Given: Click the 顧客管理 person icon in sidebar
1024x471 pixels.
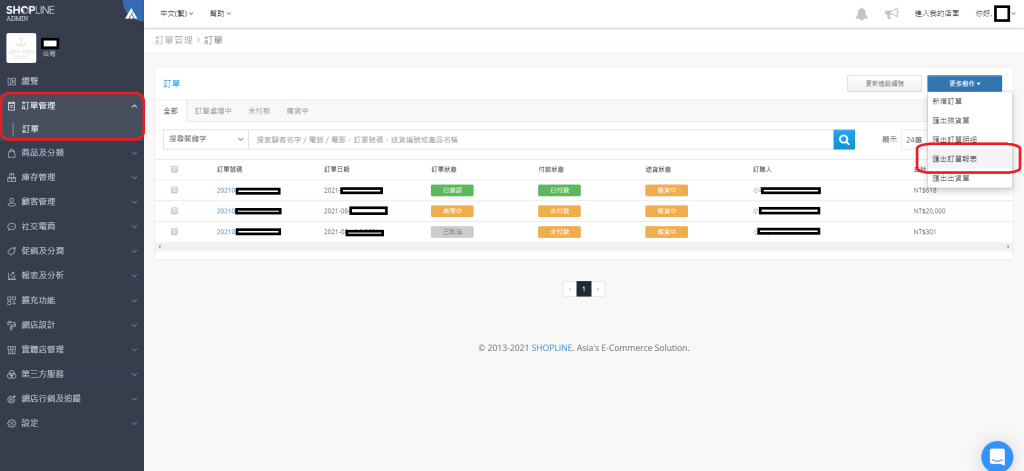Looking at the screenshot, I should click(x=11, y=202).
